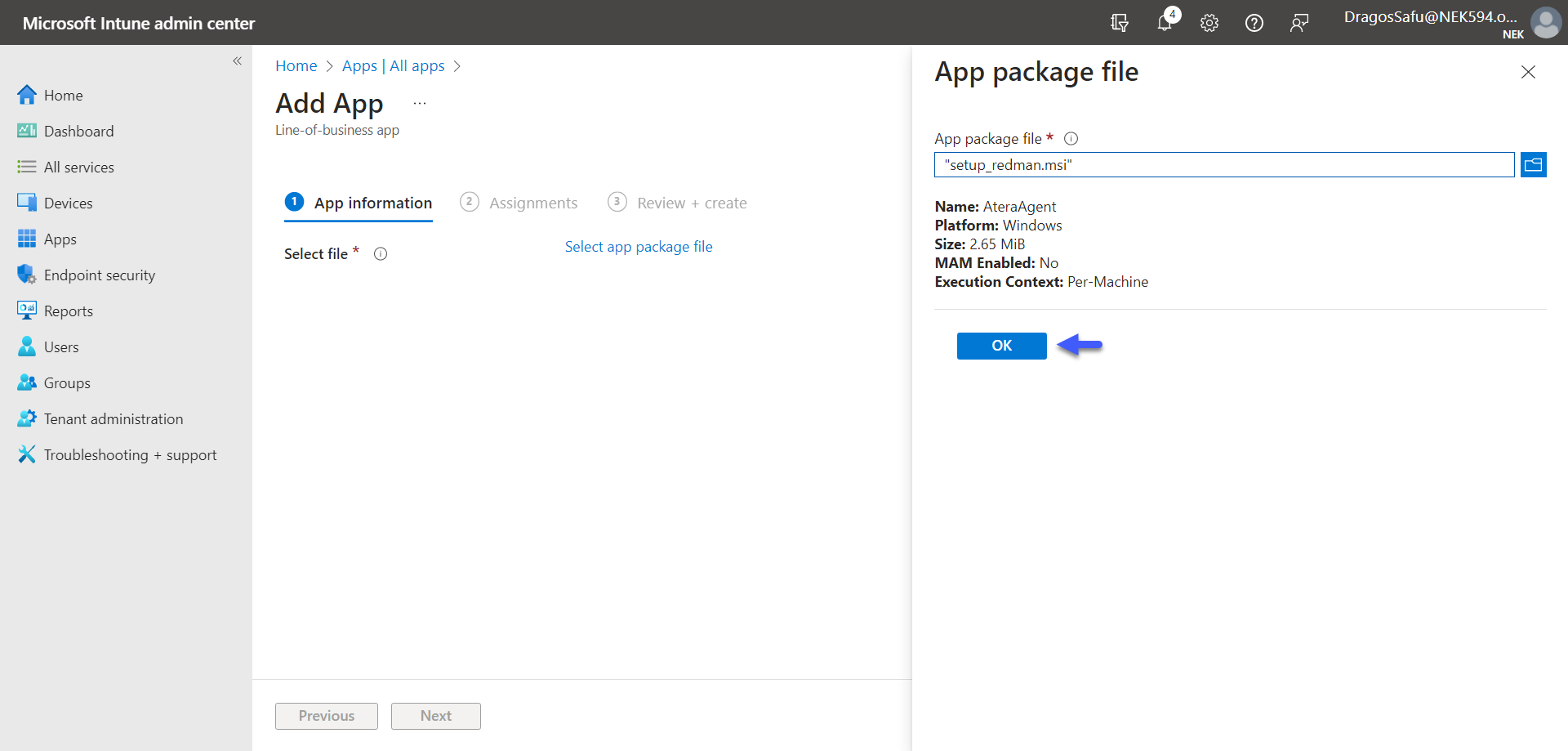Click the Select file info icon
Screen dimensions: 1568x751
[x=381, y=254]
